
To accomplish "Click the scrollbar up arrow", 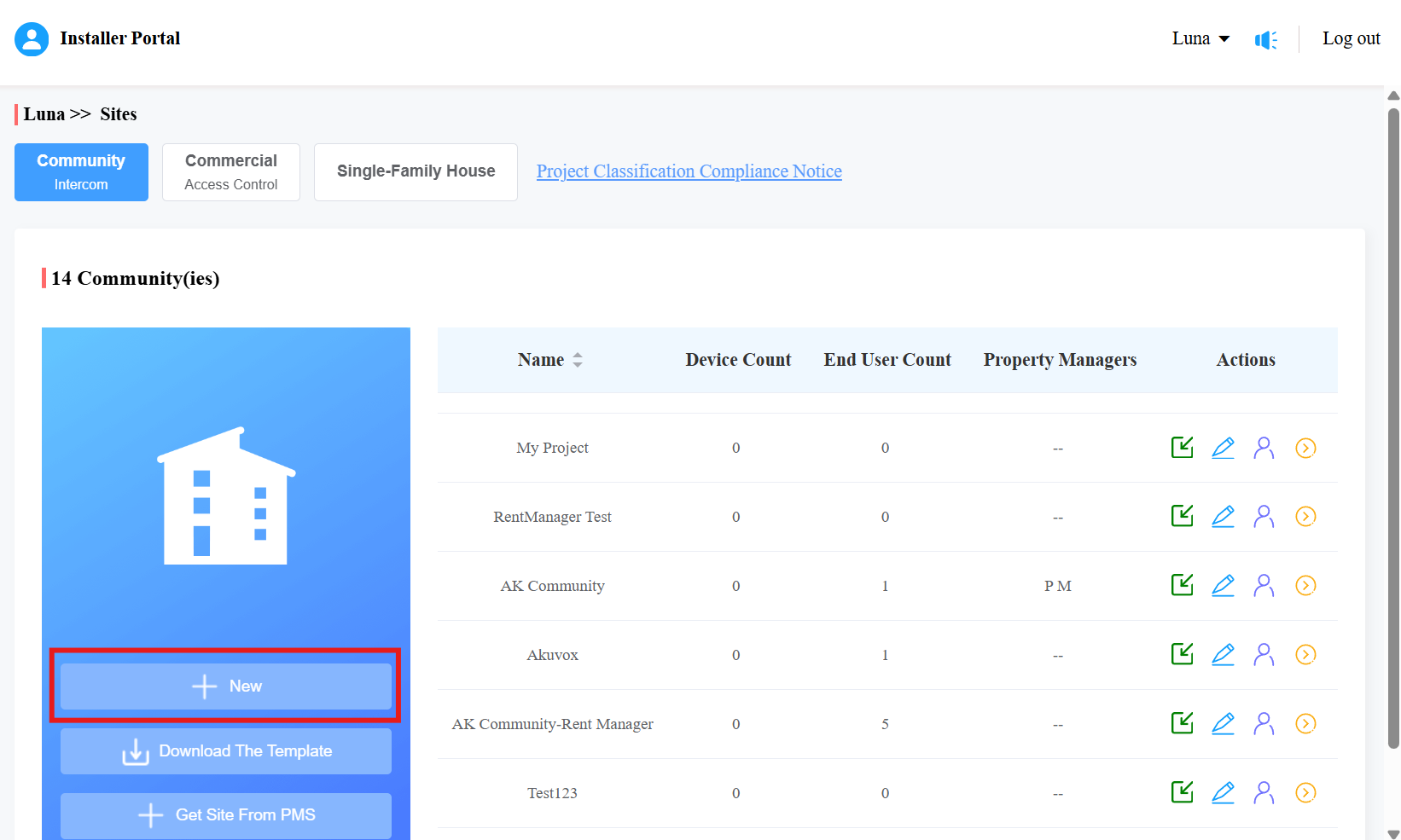I will (1394, 96).
